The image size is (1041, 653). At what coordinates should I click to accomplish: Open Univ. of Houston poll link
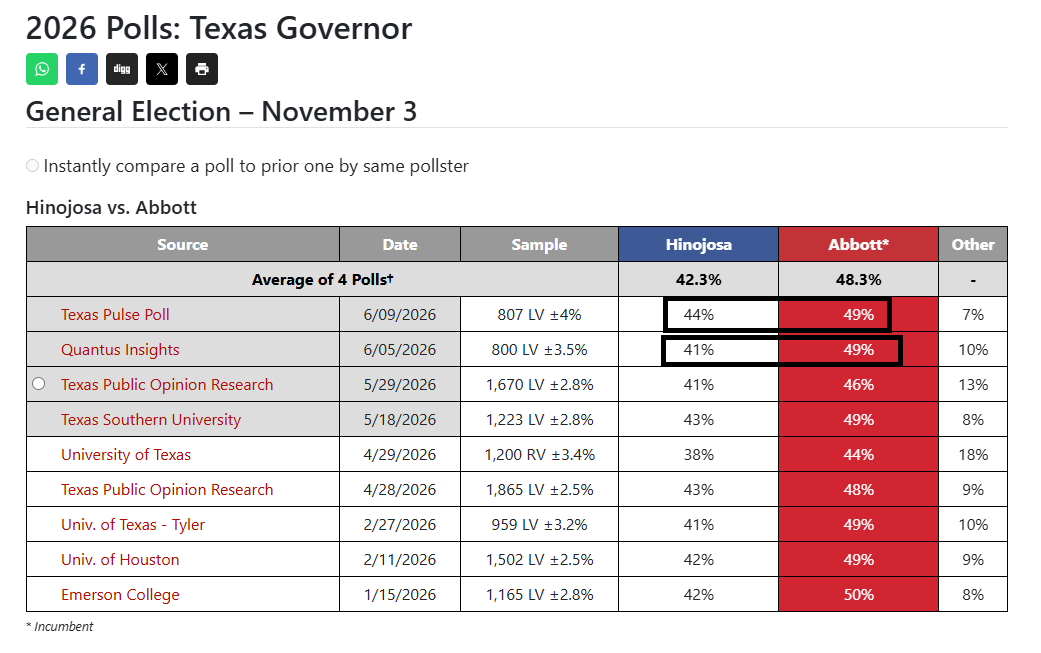pyautogui.click(x=120, y=559)
